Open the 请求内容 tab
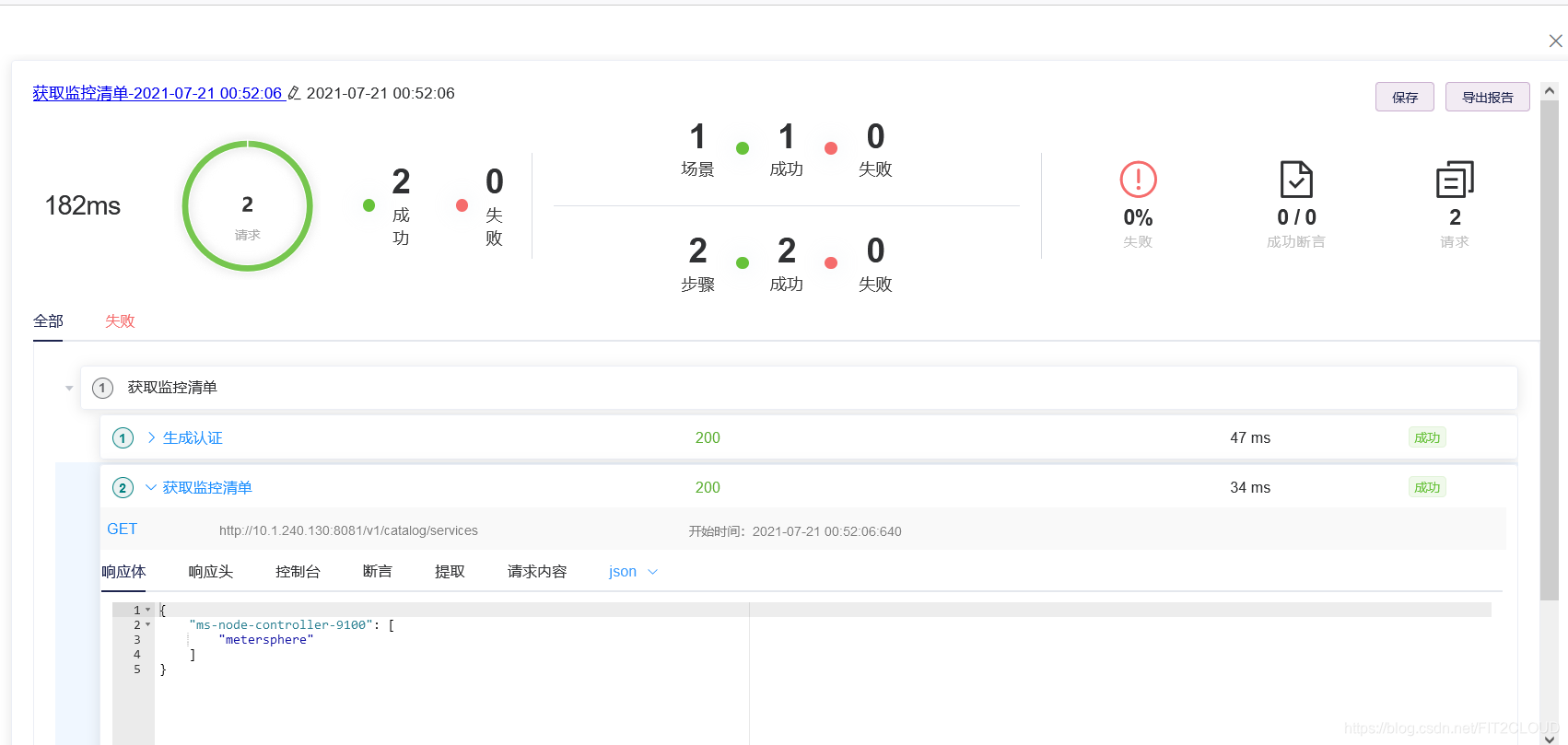 [x=537, y=571]
